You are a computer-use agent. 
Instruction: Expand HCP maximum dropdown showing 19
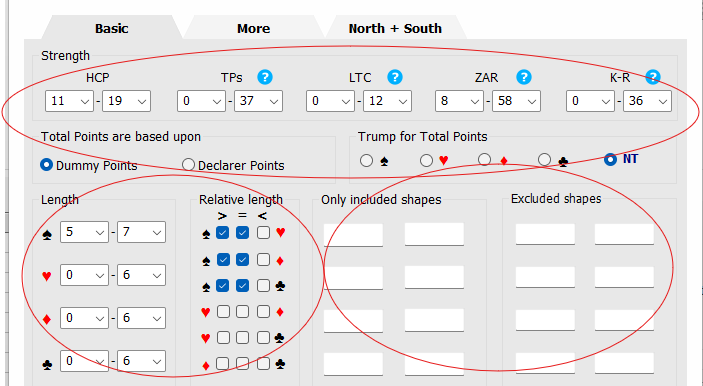126,101
